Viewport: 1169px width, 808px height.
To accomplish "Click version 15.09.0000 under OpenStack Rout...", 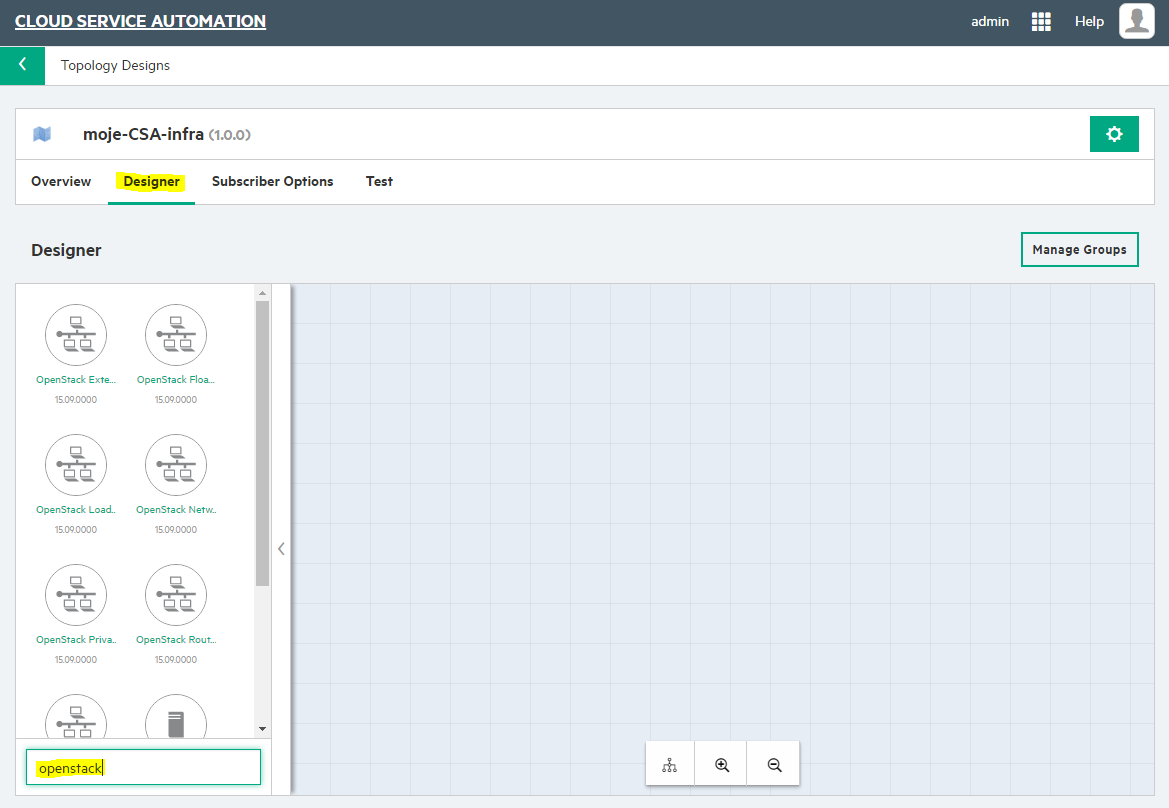I will point(176,660).
